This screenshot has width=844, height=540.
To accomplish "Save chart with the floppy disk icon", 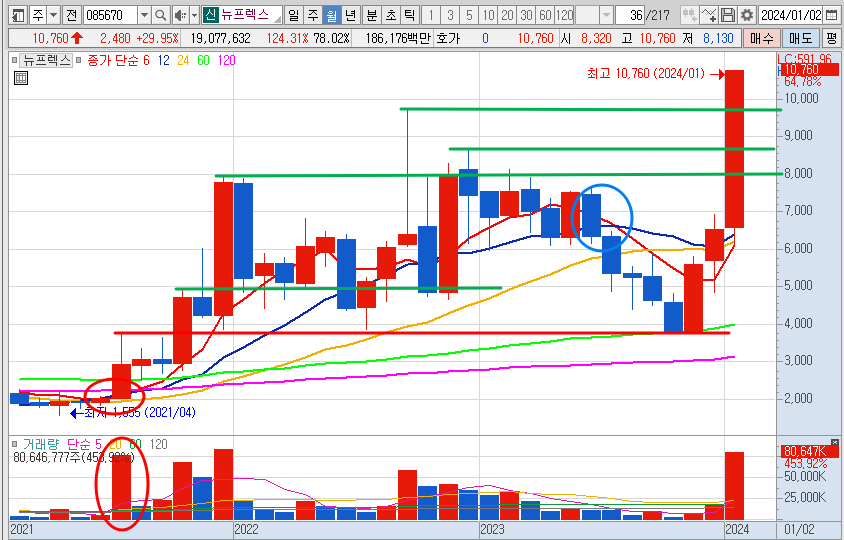I will (x=728, y=15).
